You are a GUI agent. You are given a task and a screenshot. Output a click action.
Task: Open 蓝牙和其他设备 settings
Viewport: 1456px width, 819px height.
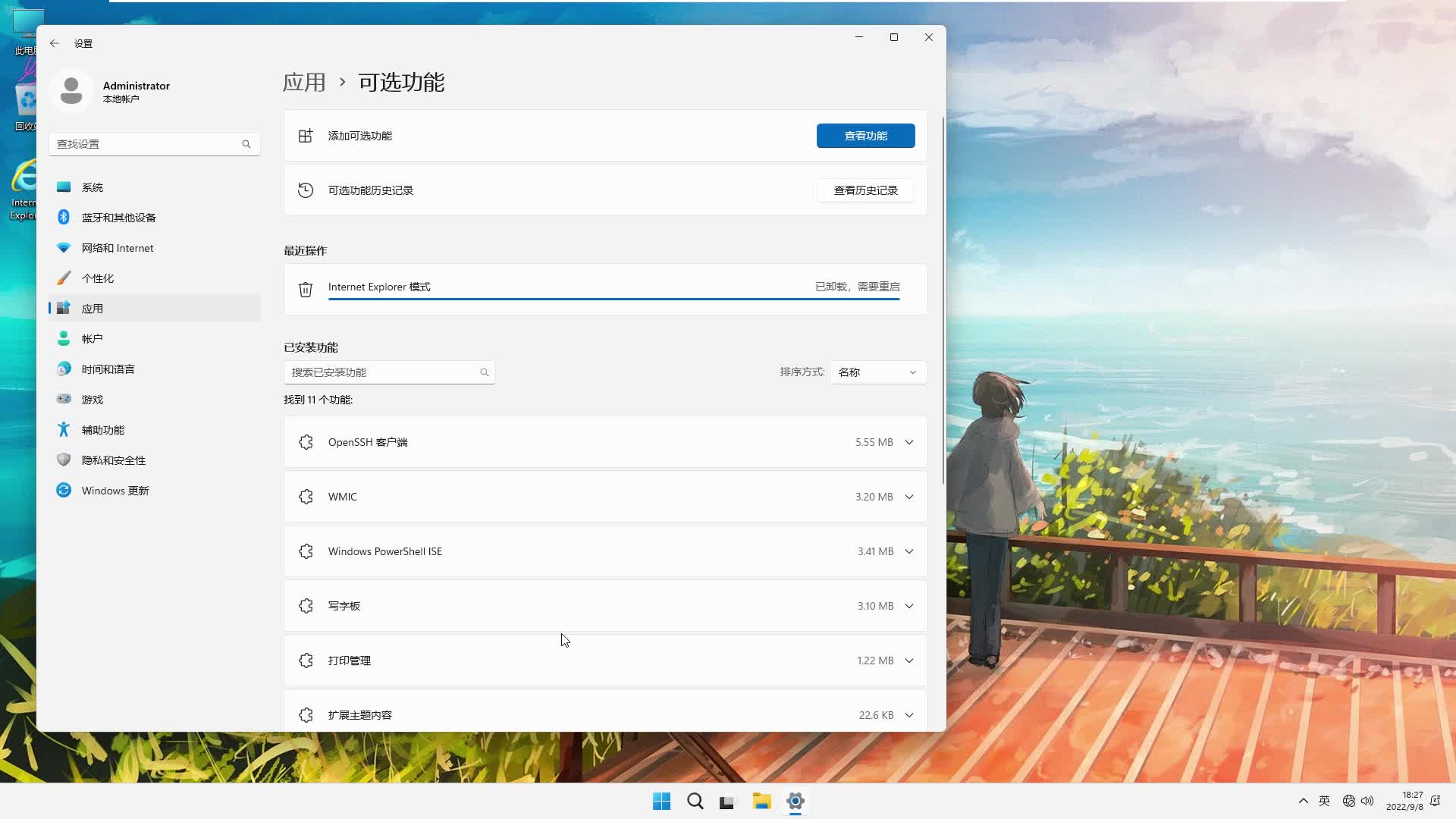155,218
